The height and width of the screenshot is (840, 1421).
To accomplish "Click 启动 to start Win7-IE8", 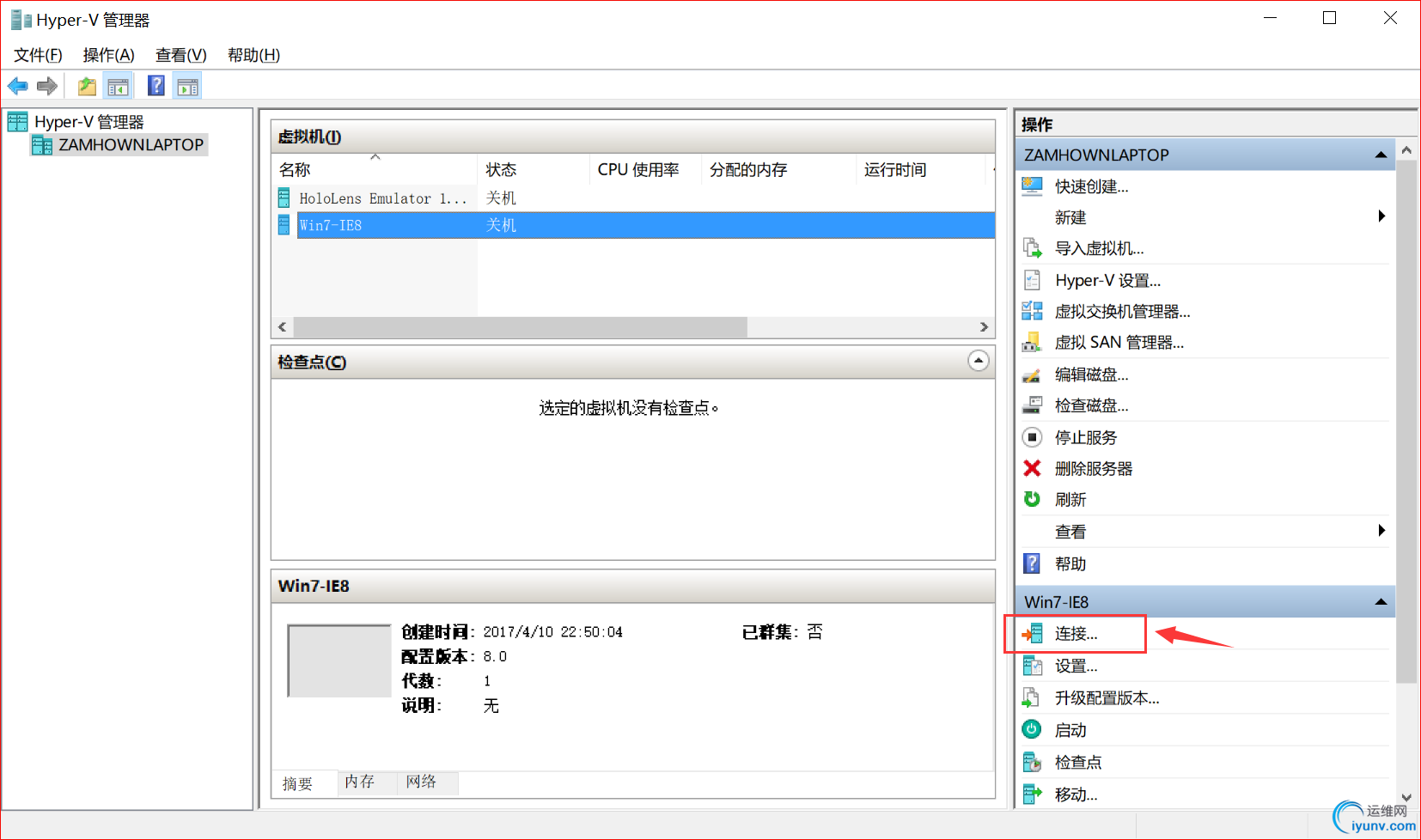I will click(1071, 730).
